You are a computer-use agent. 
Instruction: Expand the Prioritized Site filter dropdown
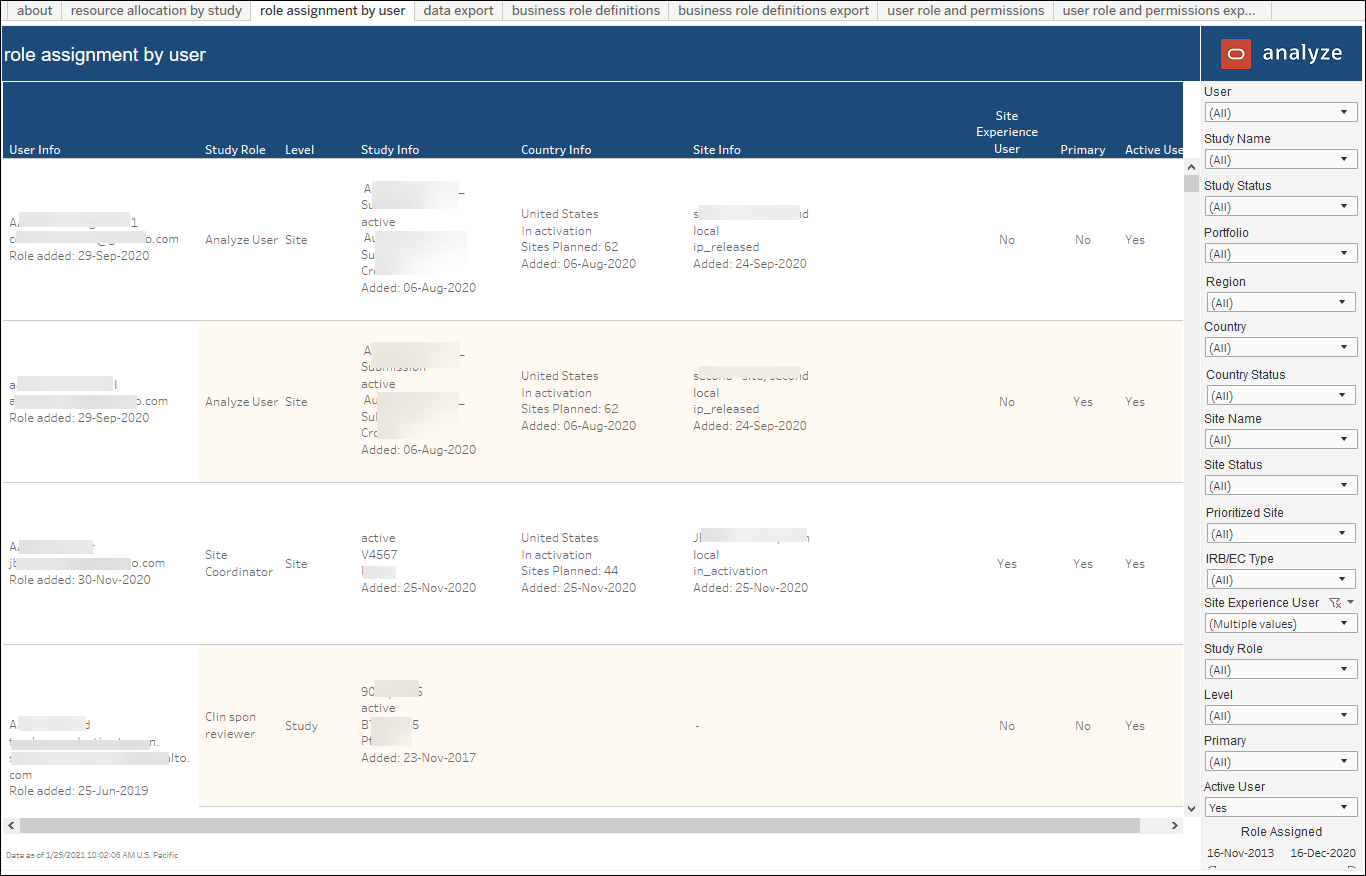1281,534
